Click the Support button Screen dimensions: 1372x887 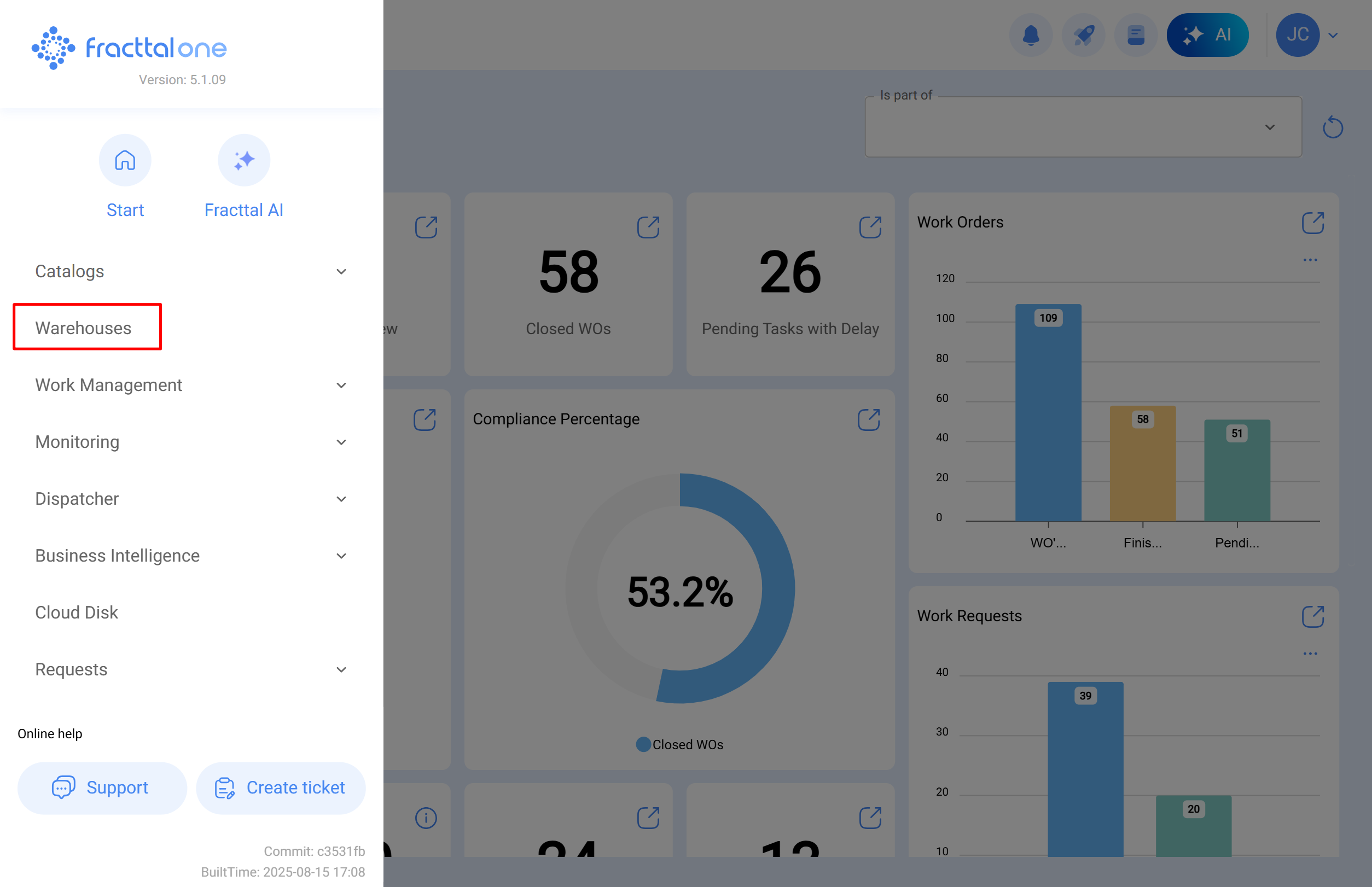(x=102, y=787)
